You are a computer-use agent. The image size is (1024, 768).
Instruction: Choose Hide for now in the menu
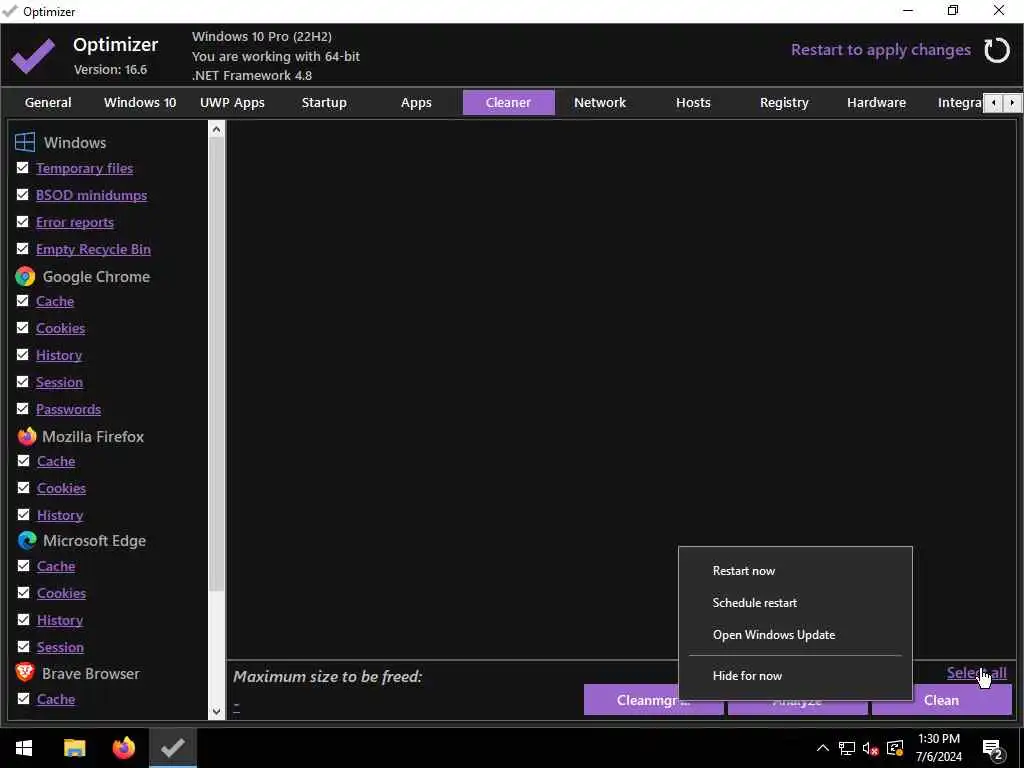pyautogui.click(x=795, y=676)
